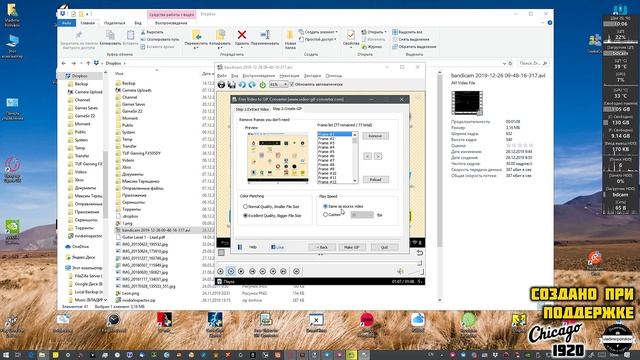640x360 pixels.
Task: Click Переместить в ribbon icon
Action: [x=196, y=39]
